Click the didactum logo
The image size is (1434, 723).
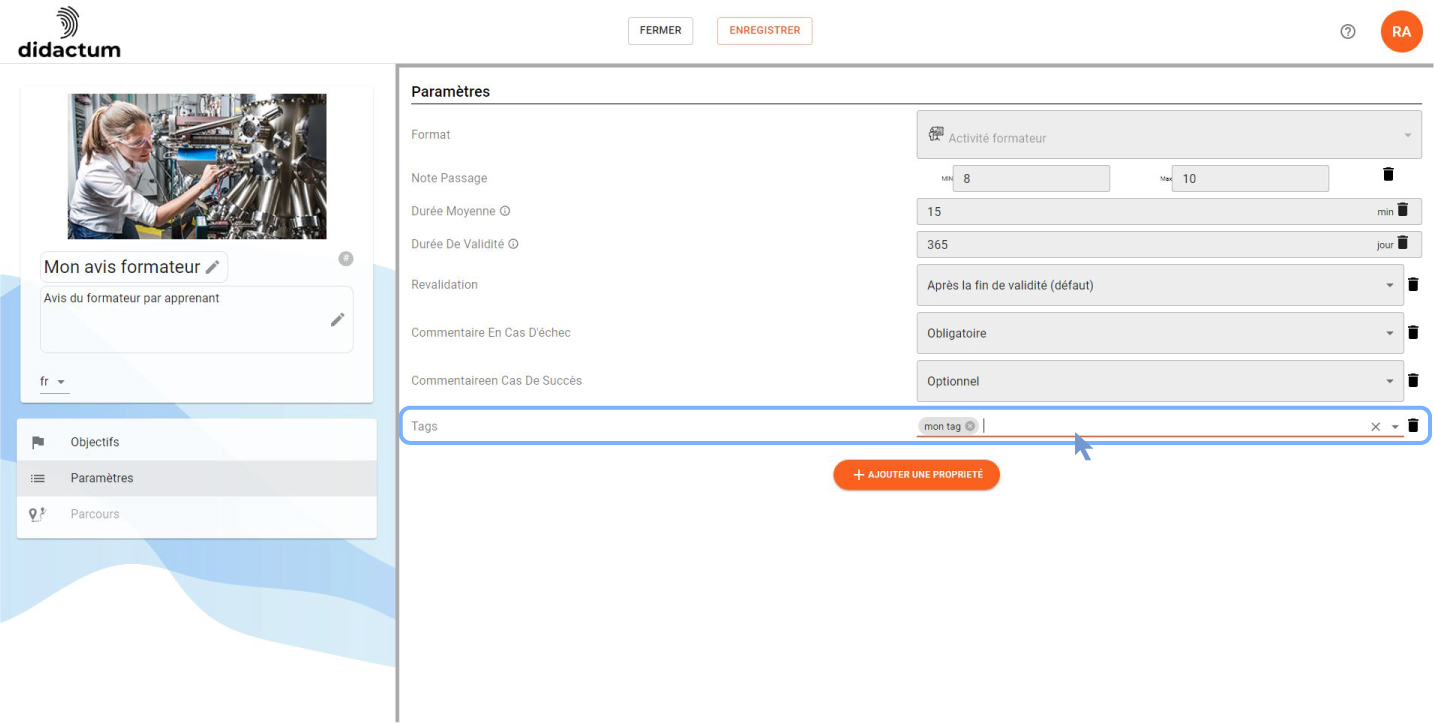pos(69,32)
